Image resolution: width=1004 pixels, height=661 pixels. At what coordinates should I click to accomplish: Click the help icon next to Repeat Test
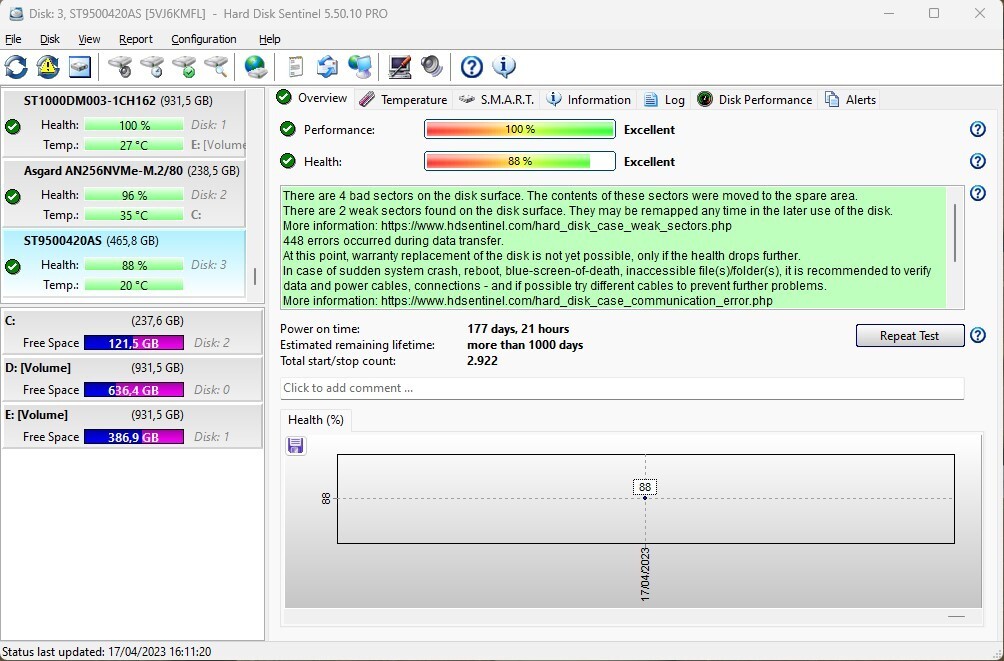pyautogui.click(x=978, y=335)
